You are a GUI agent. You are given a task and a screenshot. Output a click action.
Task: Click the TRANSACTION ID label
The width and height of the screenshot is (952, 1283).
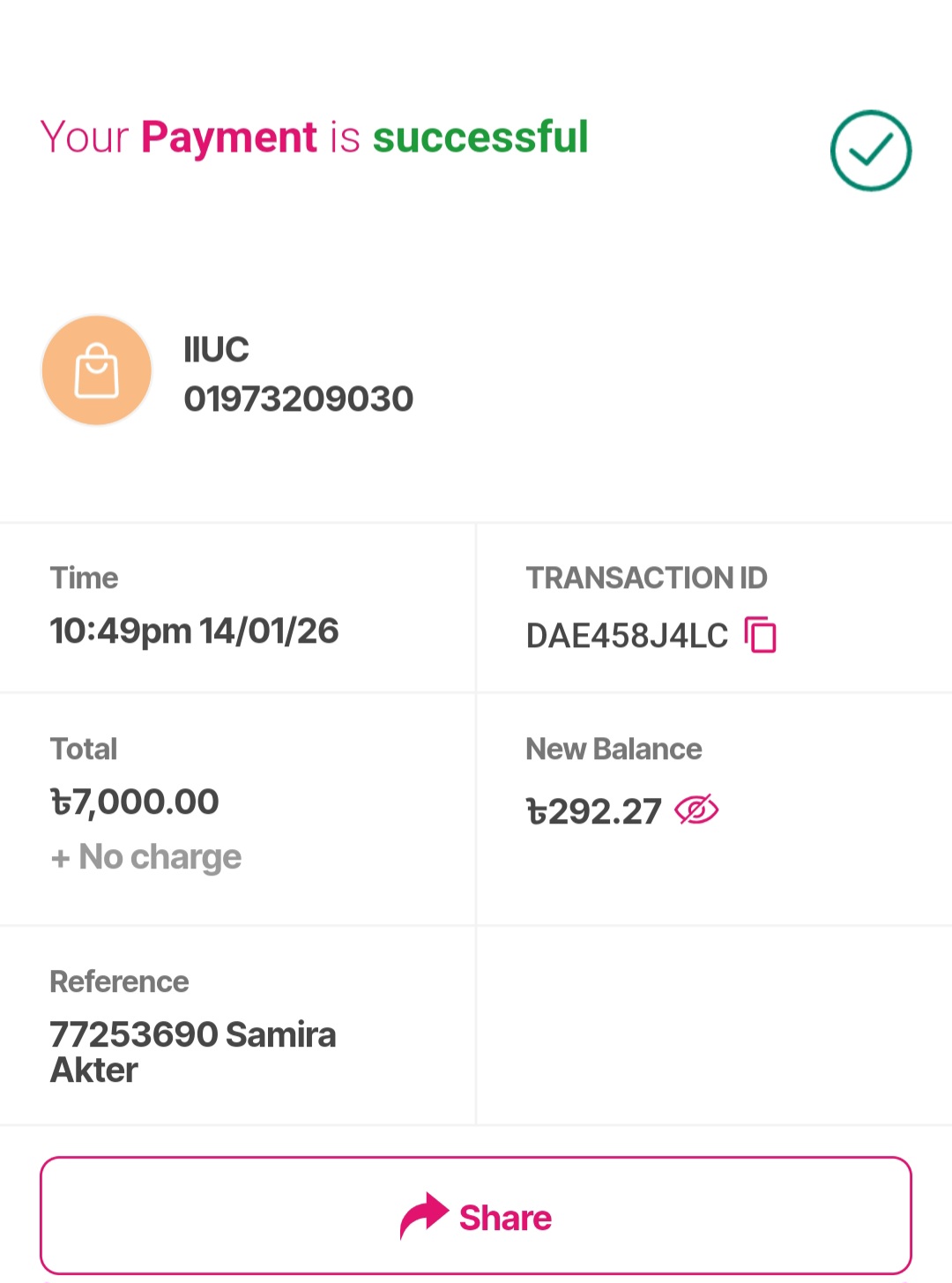tap(646, 578)
